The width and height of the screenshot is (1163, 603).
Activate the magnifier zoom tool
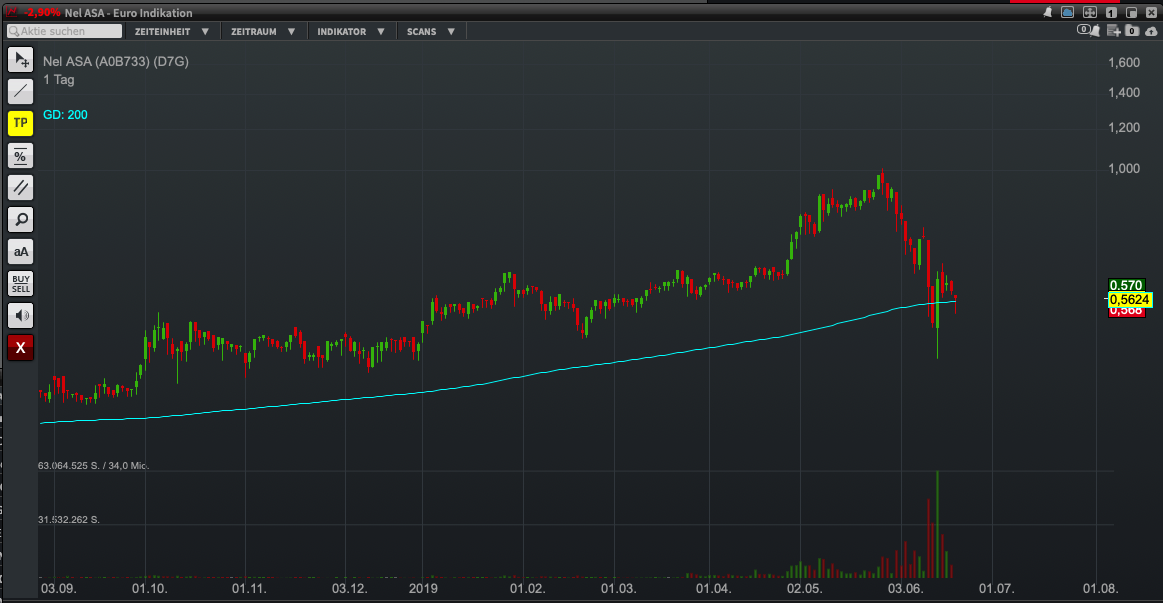21,220
